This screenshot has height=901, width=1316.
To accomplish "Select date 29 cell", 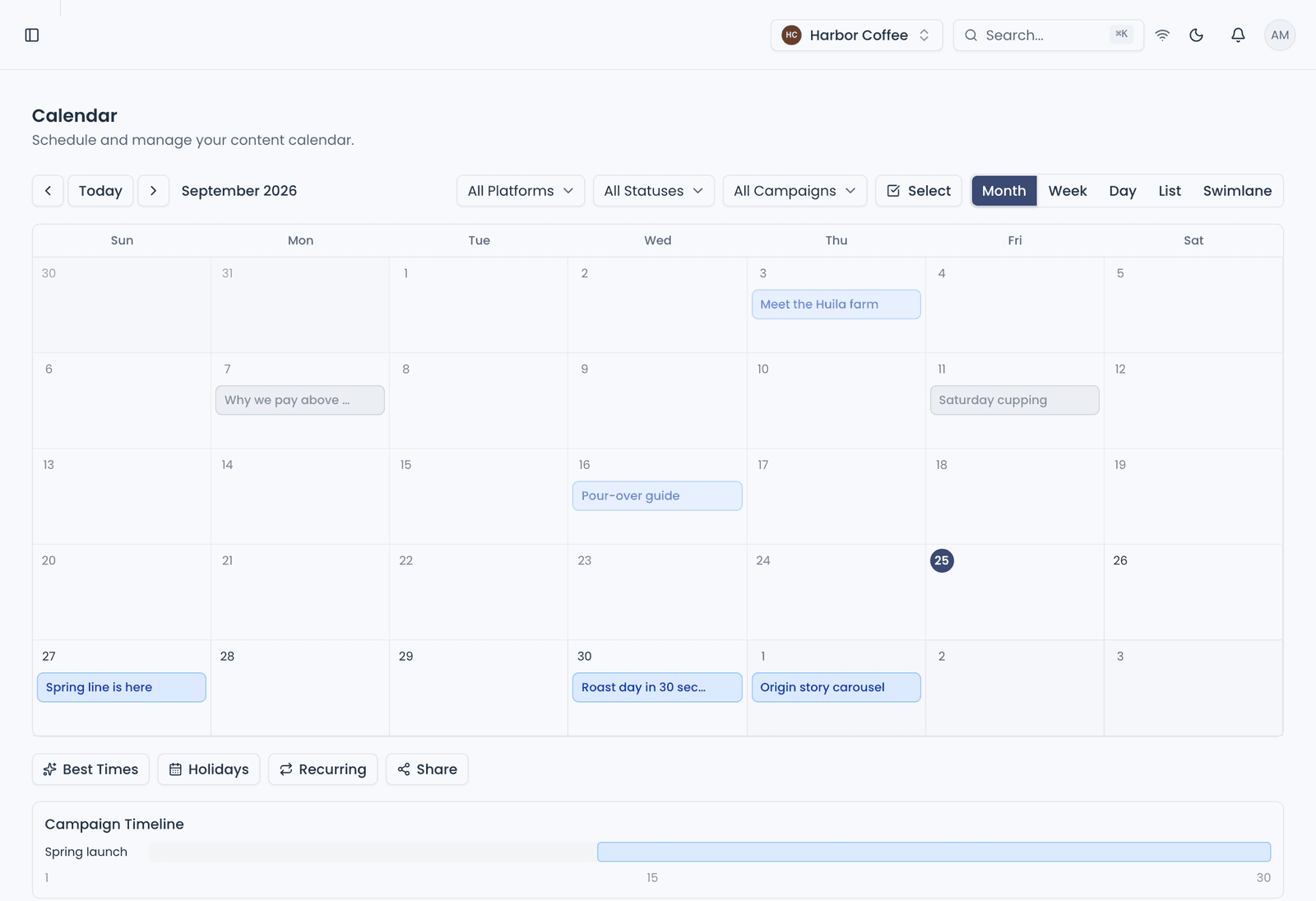I will (479, 688).
